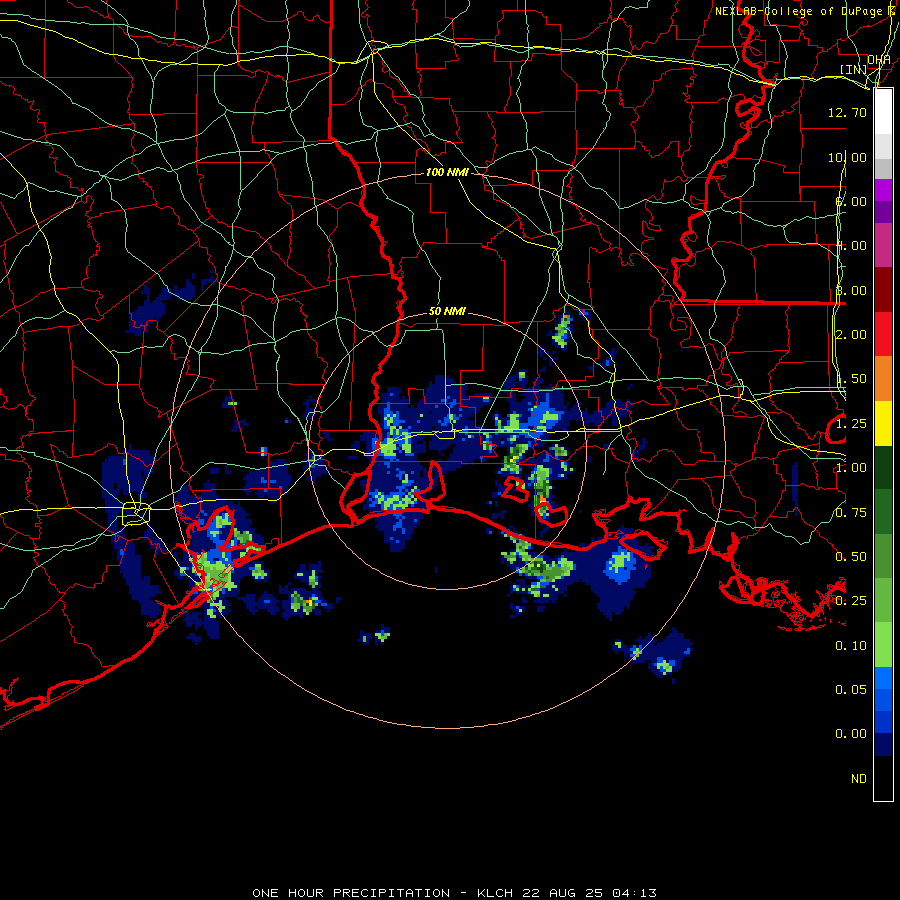The image size is (900, 900).
Task: Select the white swatch beside 12.70
Action: 883,112
